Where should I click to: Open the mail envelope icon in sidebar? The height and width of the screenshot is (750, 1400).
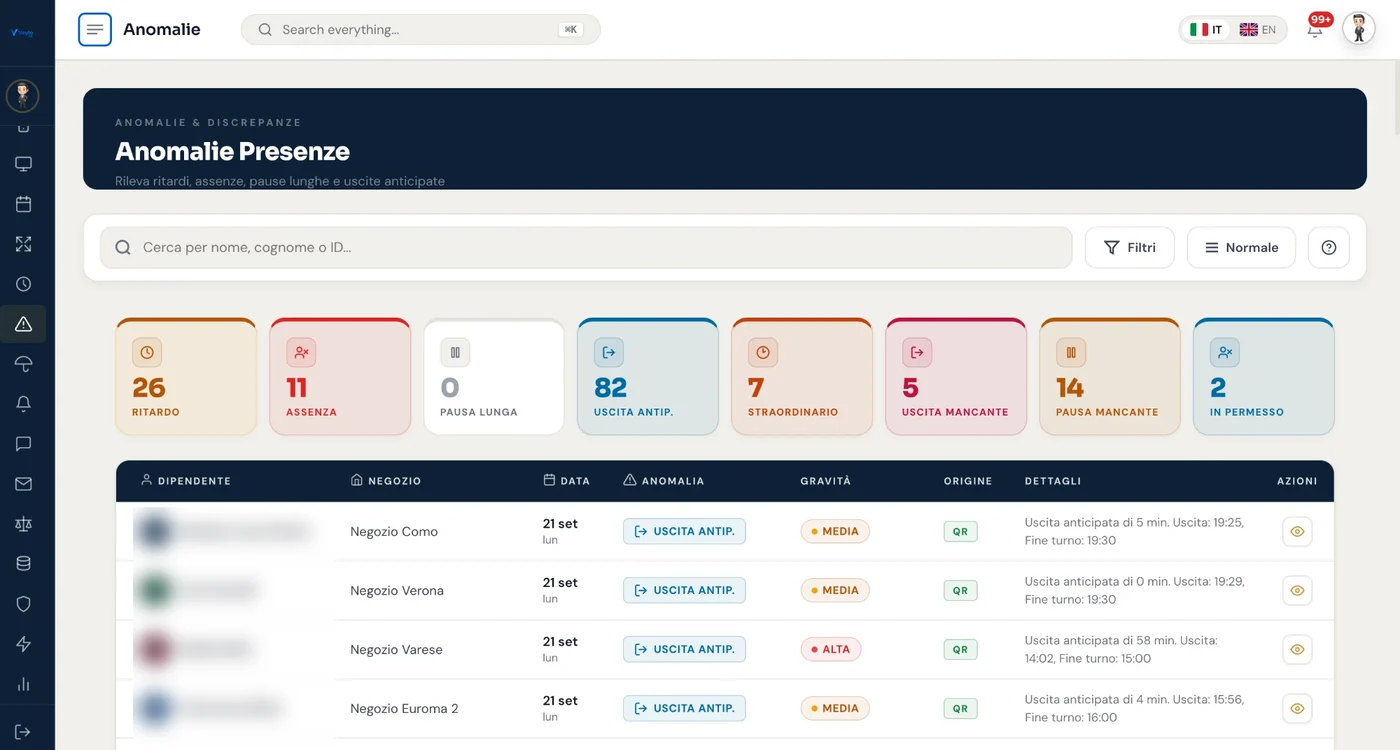pyautogui.click(x=23, y=484)
